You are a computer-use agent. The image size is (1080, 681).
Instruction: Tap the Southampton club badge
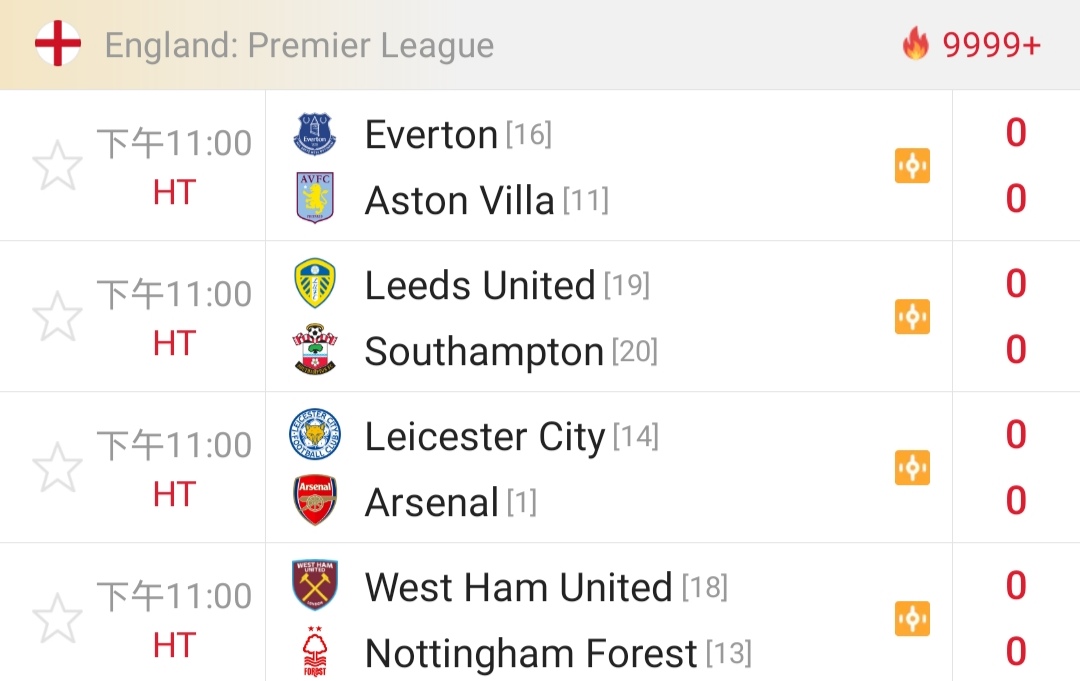coord(315,350)
